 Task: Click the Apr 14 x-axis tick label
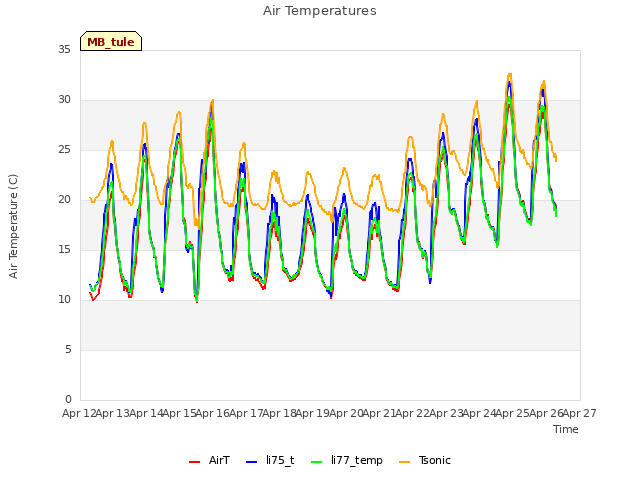click(x=146, y=413)
